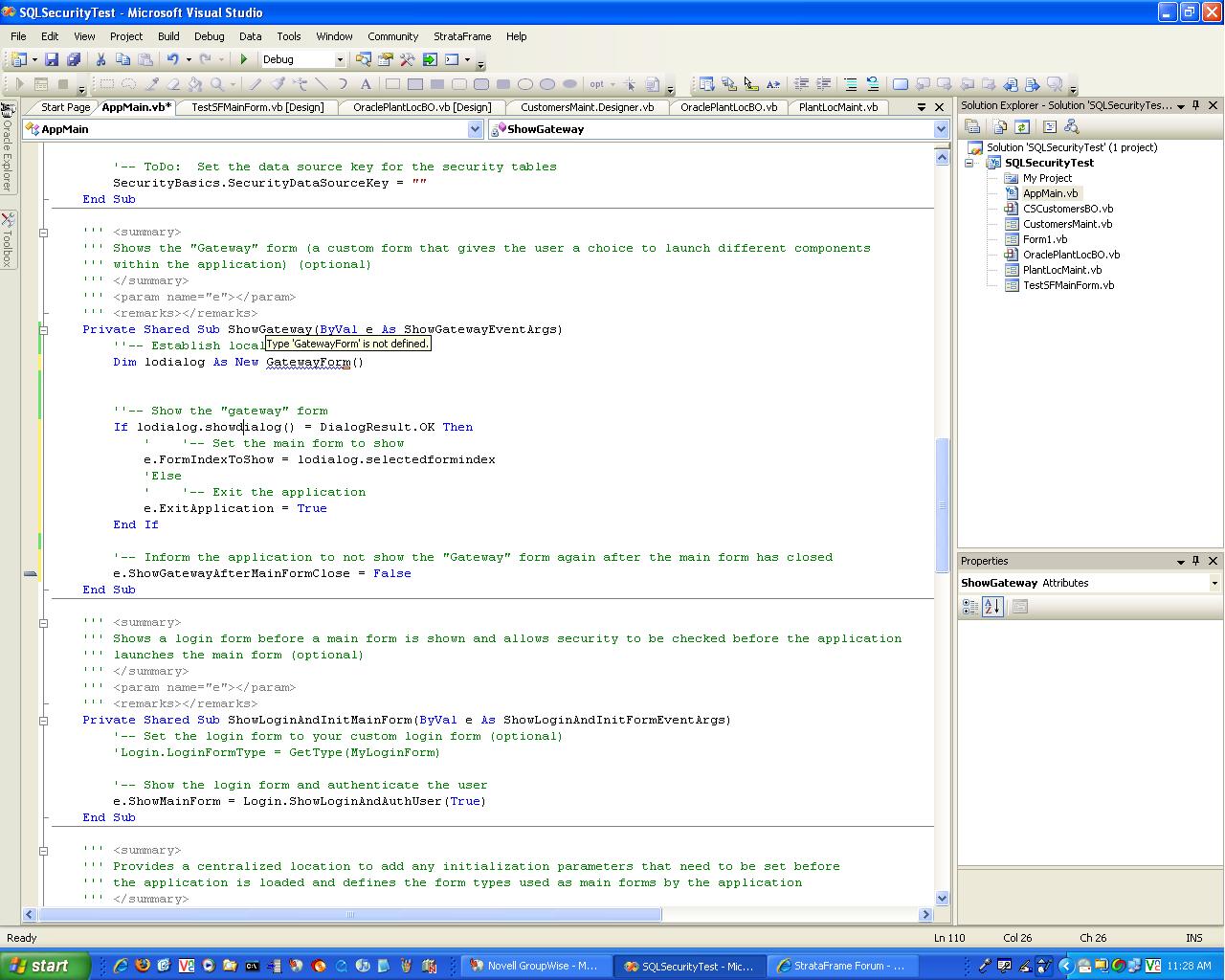Click Save All toolbar icon
Viewport: 1225px width, 980px height.
click(x=73, y=59)
